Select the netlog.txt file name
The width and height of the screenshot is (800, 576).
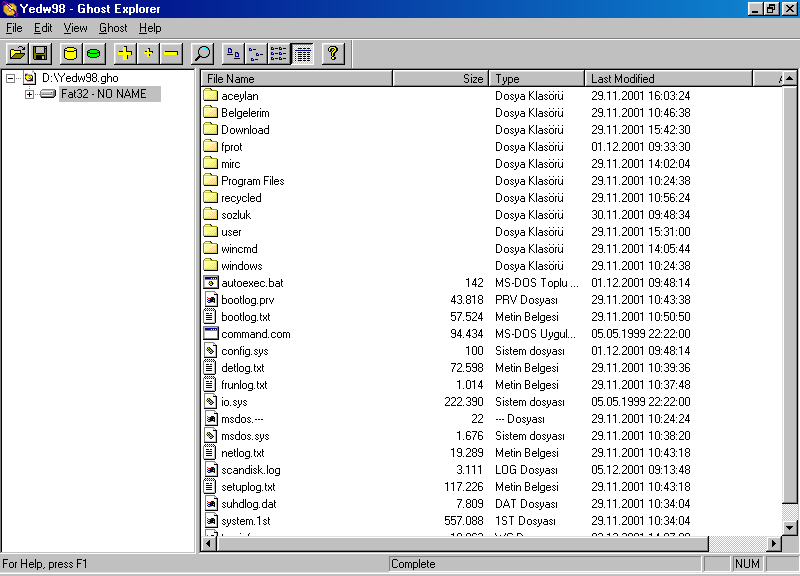(243, 453)
